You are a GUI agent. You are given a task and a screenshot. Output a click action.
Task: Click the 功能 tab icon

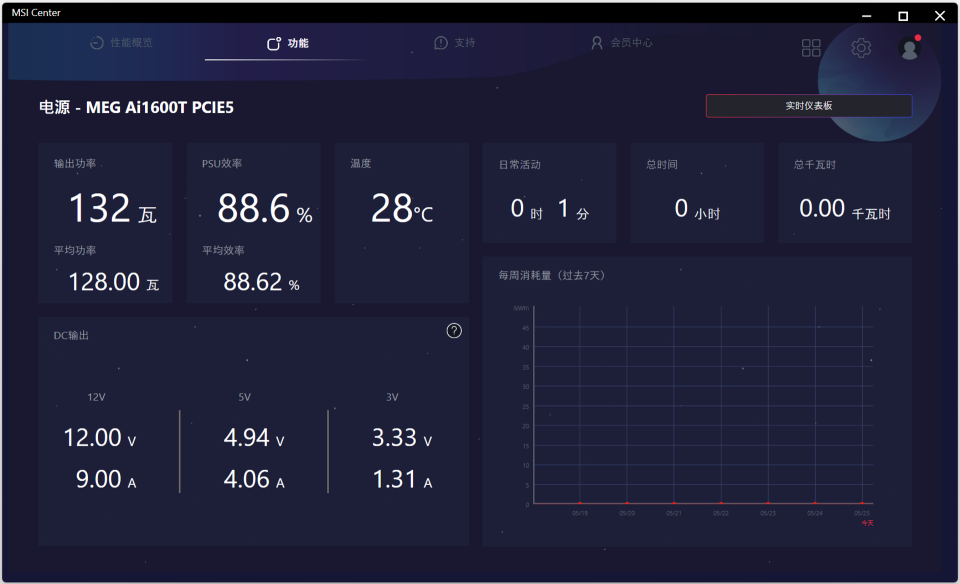274,43
